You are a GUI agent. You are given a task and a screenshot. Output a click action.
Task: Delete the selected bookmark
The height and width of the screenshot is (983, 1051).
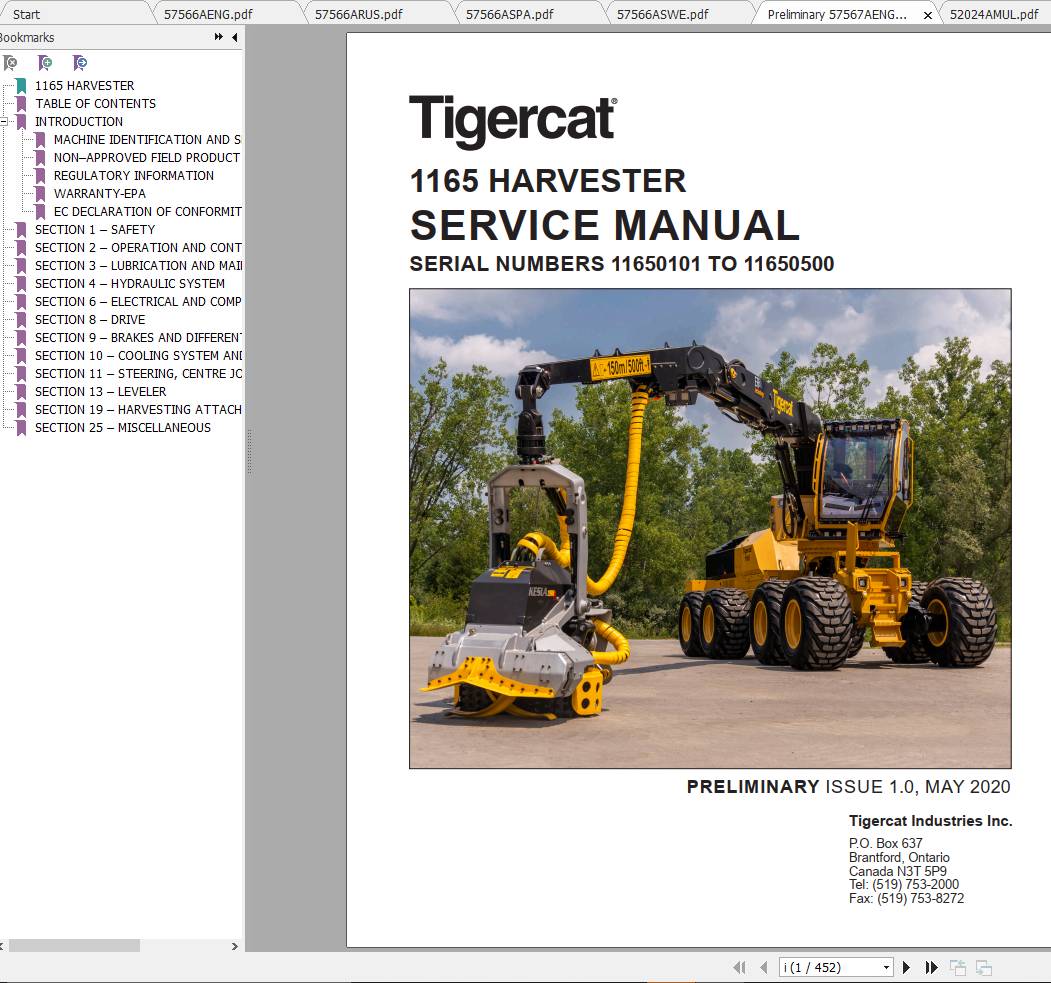coord(10,62)
